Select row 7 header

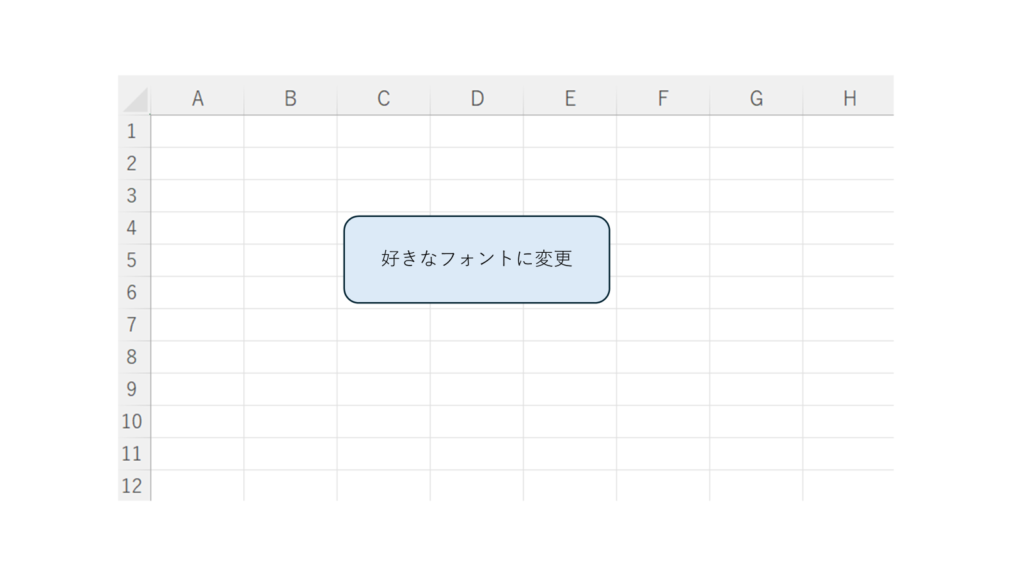(132, 325)
